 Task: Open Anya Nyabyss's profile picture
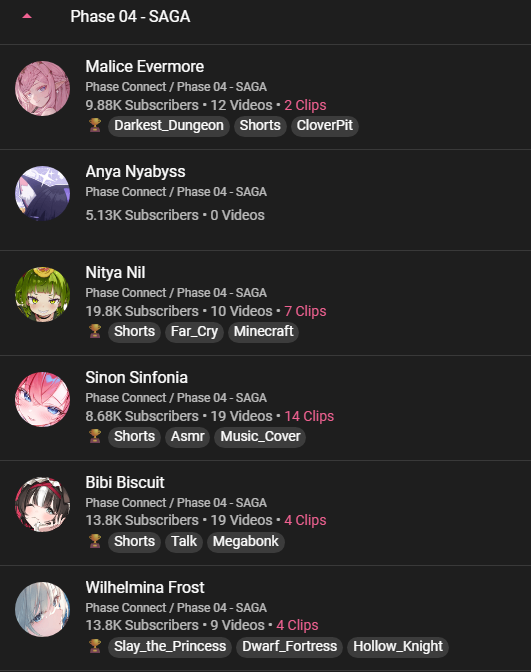[42, 193]
